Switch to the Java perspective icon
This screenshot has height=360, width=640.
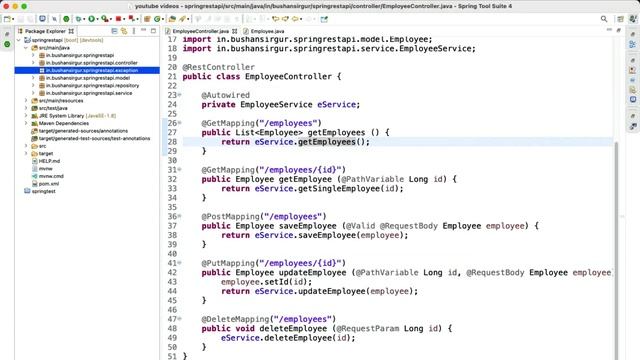(633, 19)
